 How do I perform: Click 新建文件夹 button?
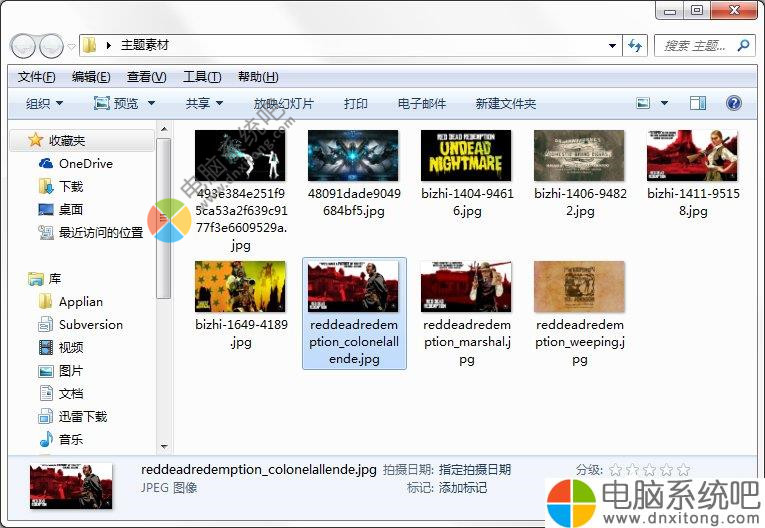(x=505, y=103)
